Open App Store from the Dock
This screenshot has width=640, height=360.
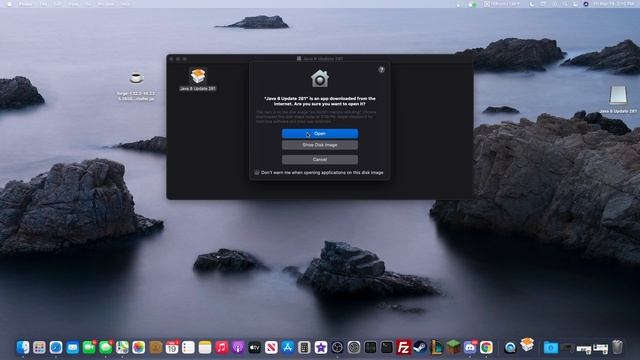(x=288, y=347)
